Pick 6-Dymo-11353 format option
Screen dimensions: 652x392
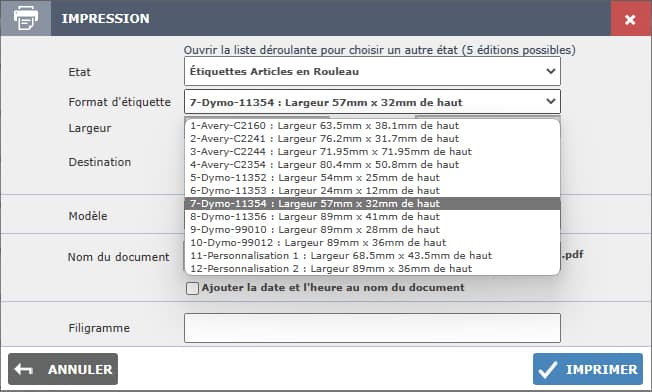click(372, 190)
